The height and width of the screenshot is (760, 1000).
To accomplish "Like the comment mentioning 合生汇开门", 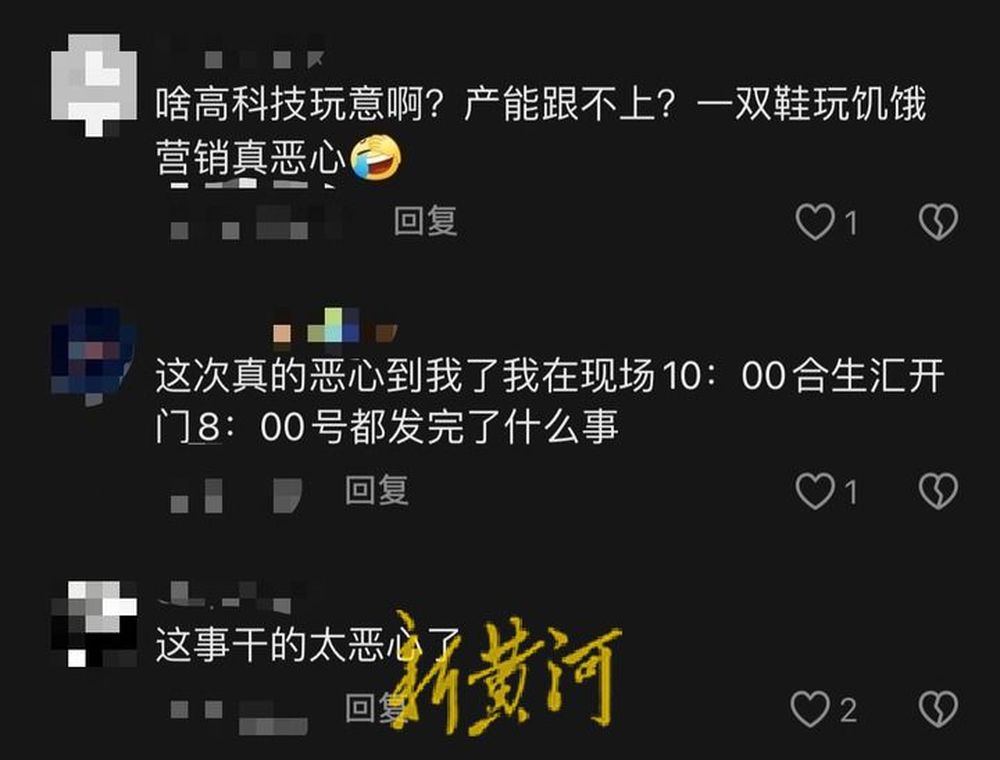I will click(815, 490).
